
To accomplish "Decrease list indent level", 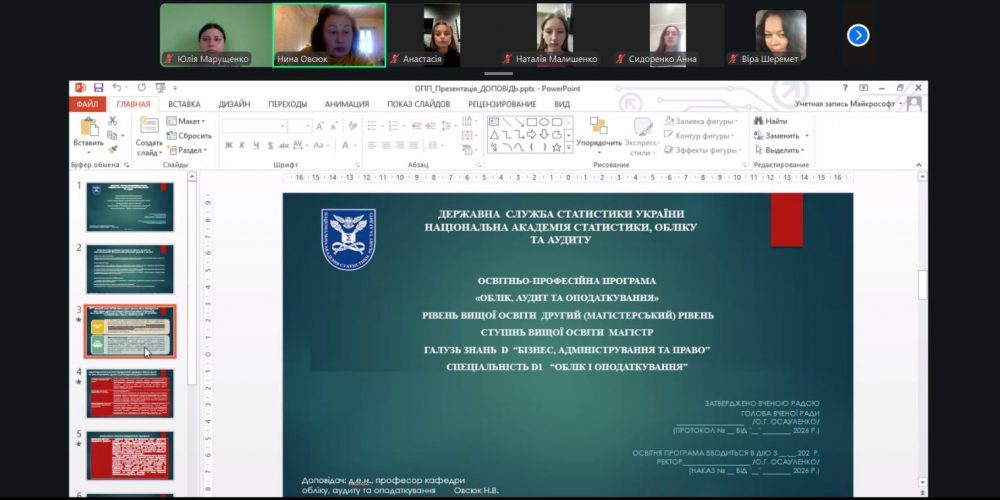I will coord(417,126).
